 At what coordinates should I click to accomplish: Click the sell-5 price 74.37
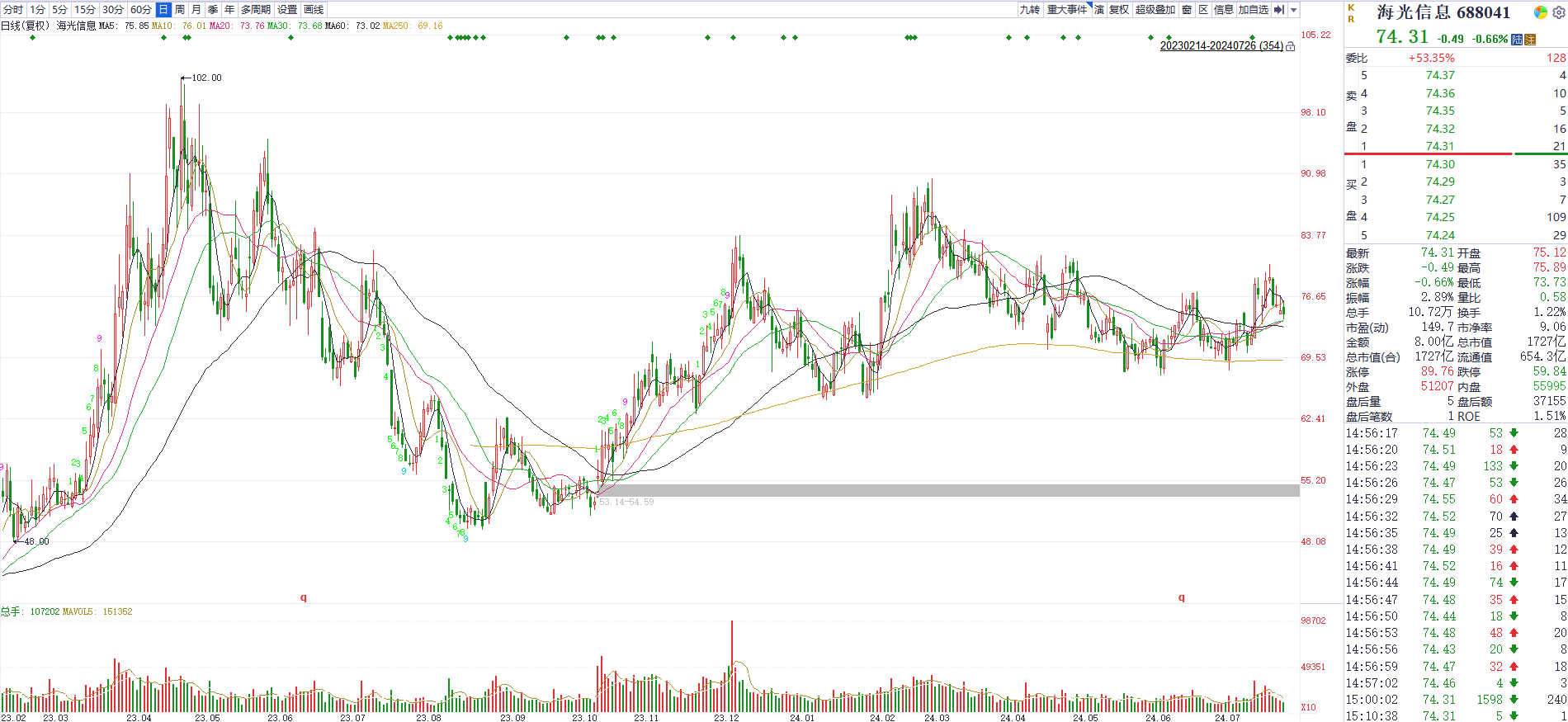coord(1440,76)
